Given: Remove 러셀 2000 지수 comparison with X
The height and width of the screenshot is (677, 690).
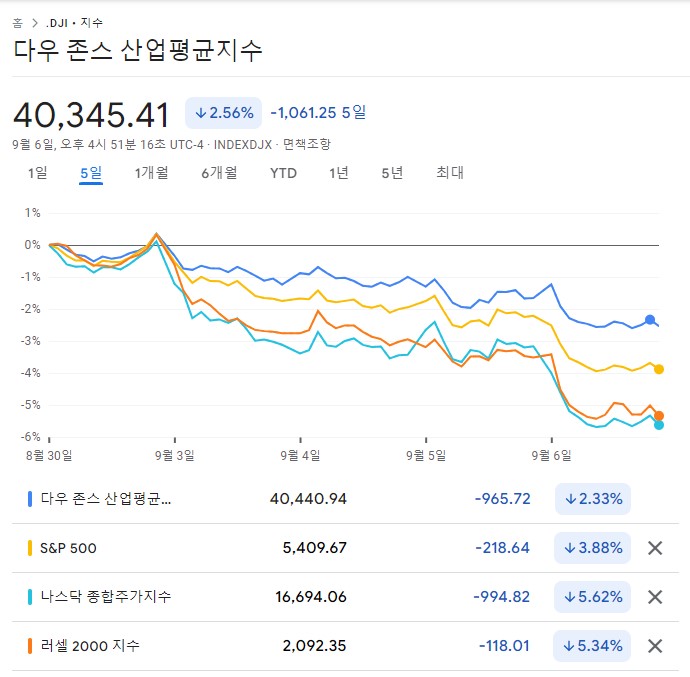Looking at the screenshot, I should [655, 646].
